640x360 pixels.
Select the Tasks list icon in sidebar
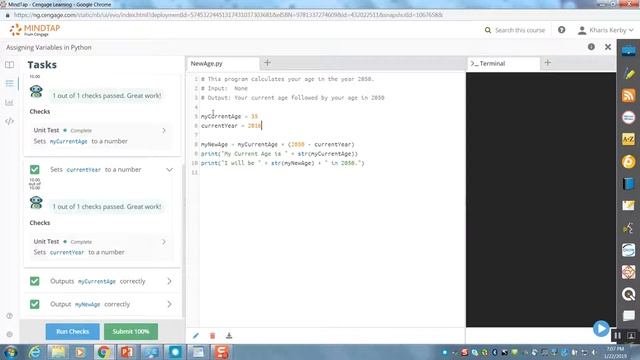(x=9, y=83)
